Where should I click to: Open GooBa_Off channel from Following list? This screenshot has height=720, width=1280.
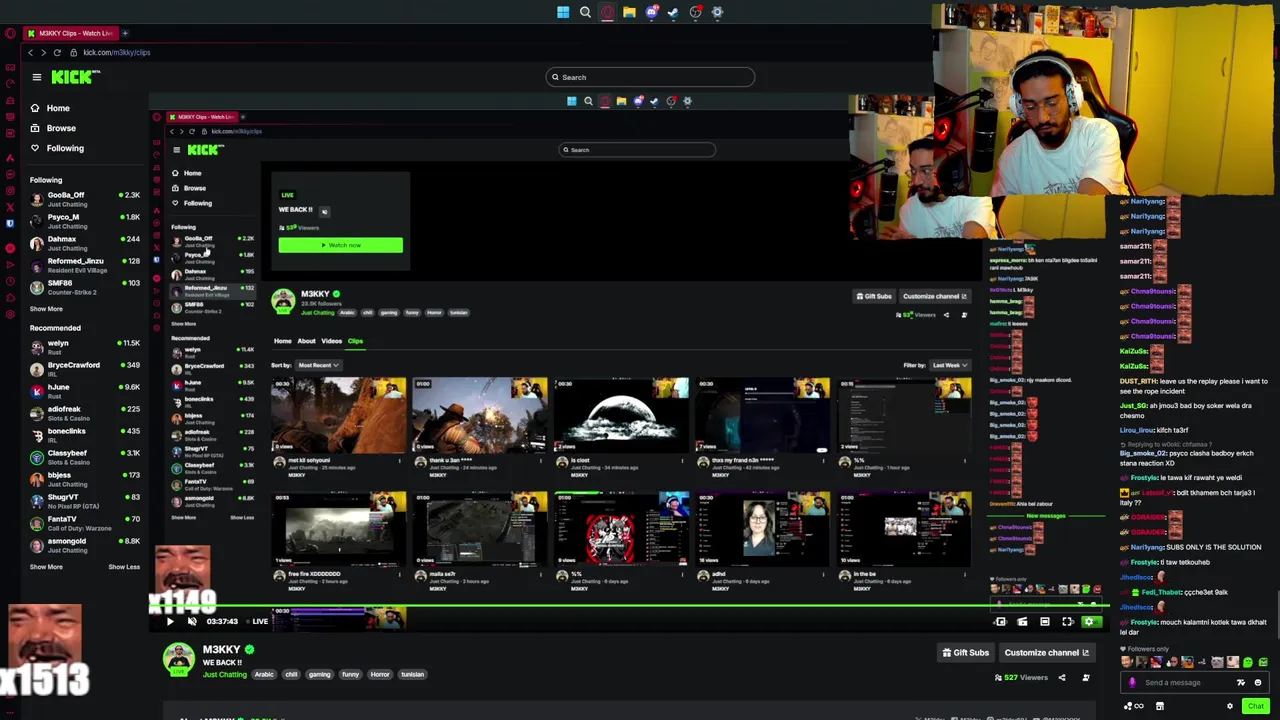pyautogui.click(x=85, y=199)
